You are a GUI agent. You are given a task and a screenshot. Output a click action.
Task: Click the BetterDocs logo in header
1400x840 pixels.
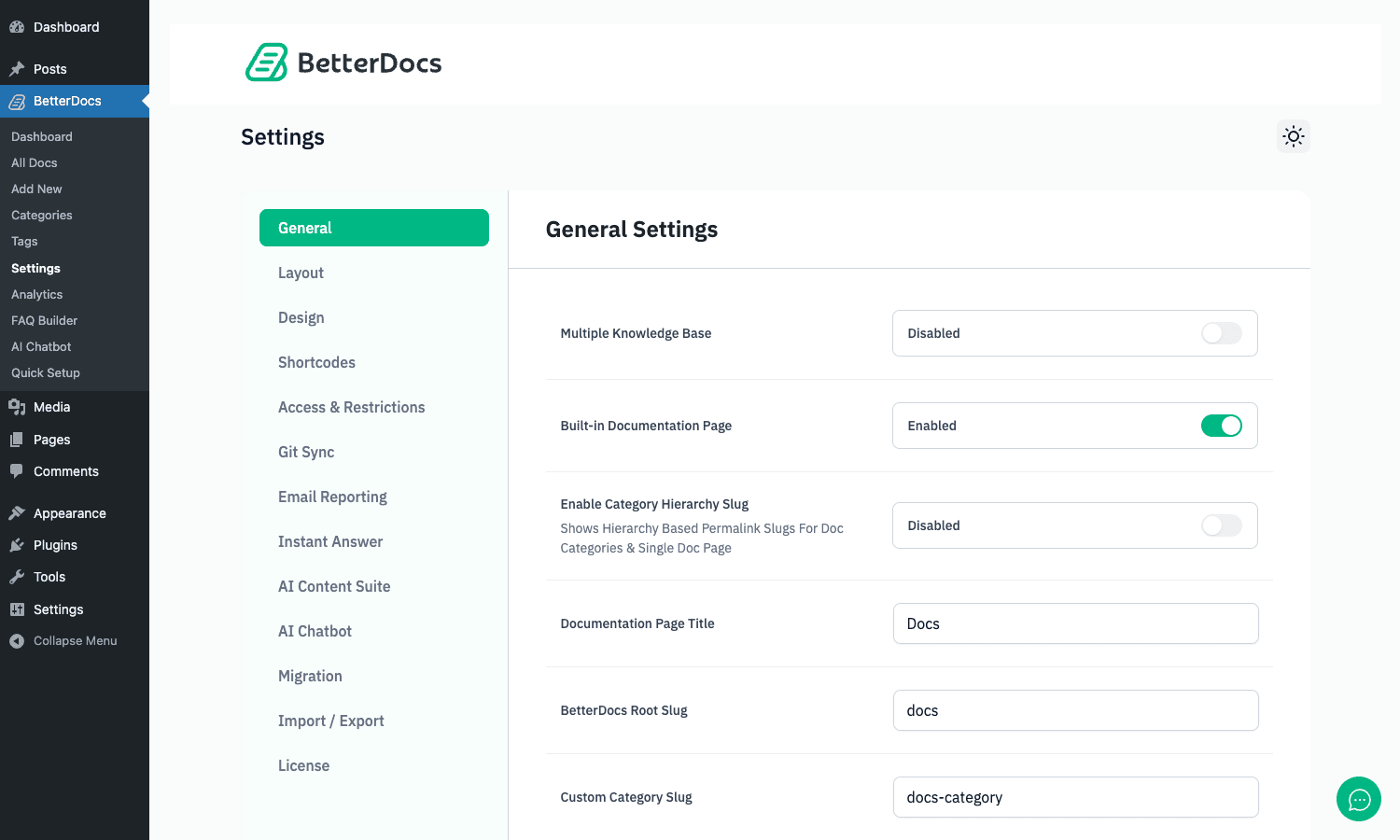tap(343, 63)
